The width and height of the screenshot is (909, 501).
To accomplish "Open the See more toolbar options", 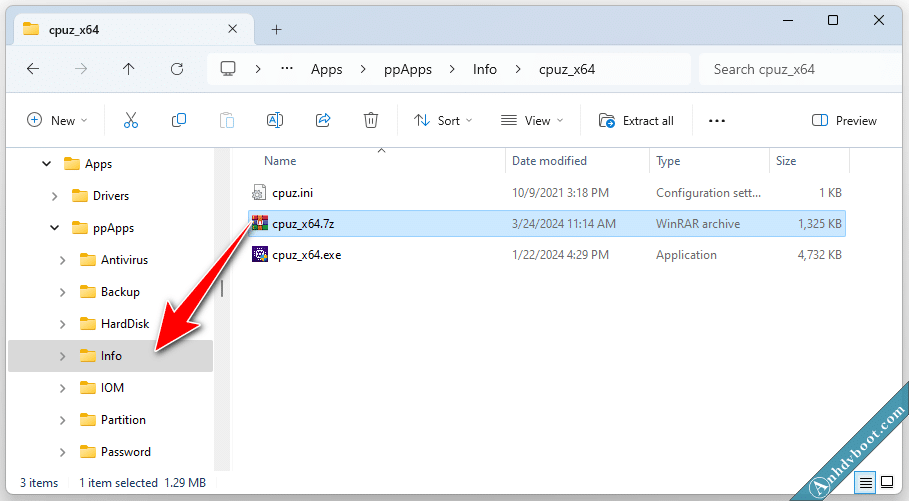I will pyautogui.click(x=717, y=121).
